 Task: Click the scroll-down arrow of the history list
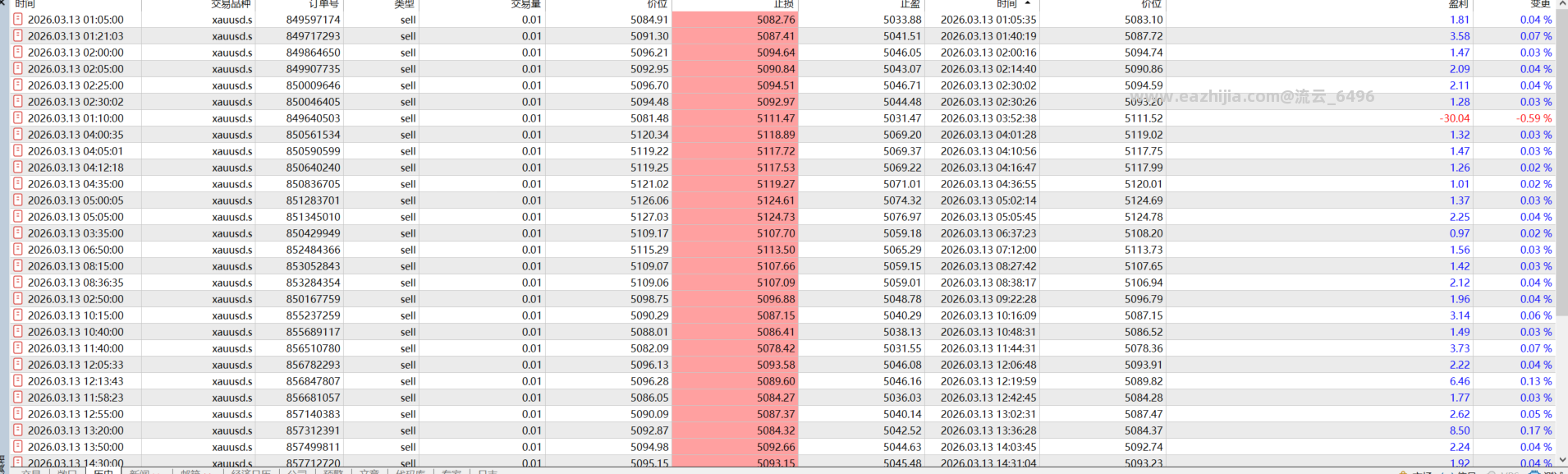[1562, 460]
